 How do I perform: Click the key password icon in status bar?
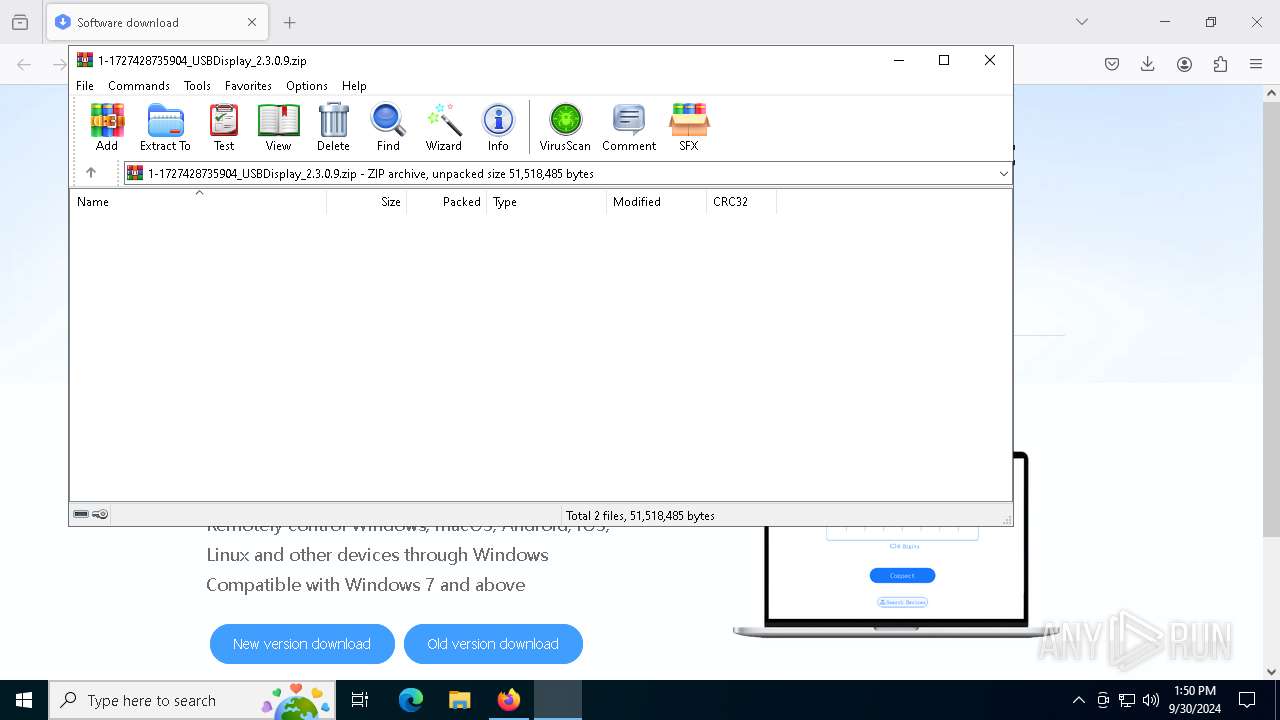click(100, 515)
